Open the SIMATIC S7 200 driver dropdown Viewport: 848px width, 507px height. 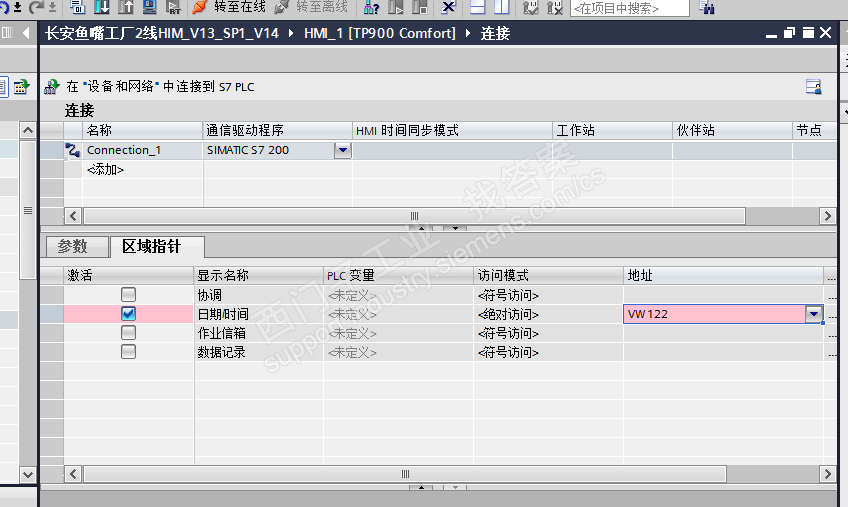343,150
